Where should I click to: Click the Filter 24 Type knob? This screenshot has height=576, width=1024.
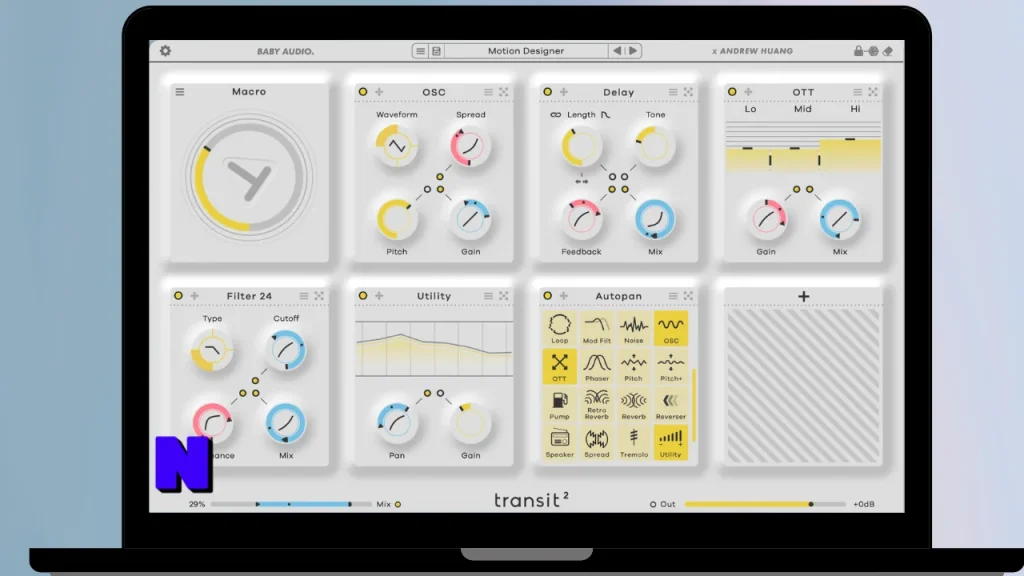pyautogui.click(x=212, y=350)
